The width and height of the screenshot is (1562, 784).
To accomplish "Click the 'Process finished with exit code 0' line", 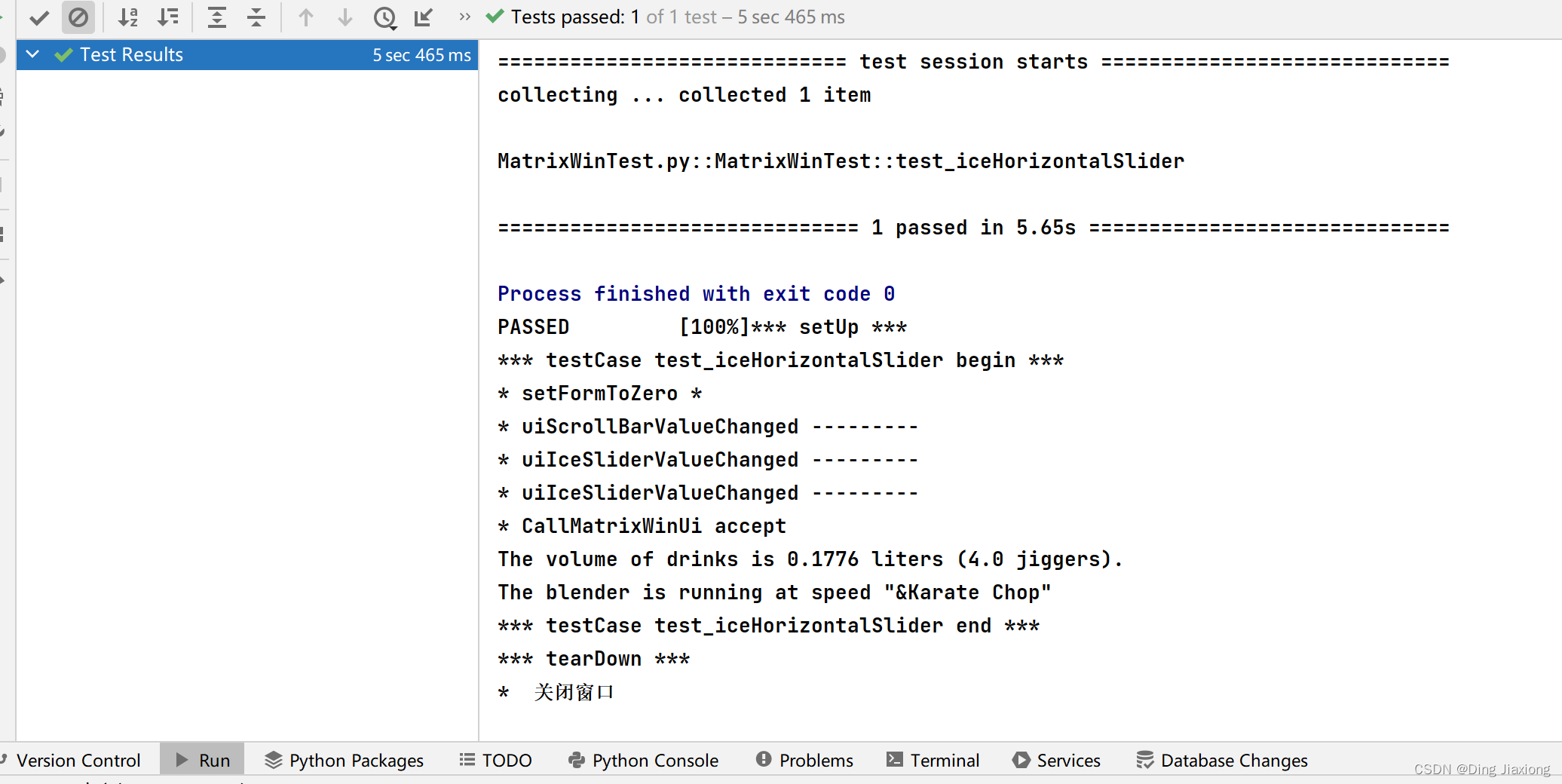I will coord(696,294).
